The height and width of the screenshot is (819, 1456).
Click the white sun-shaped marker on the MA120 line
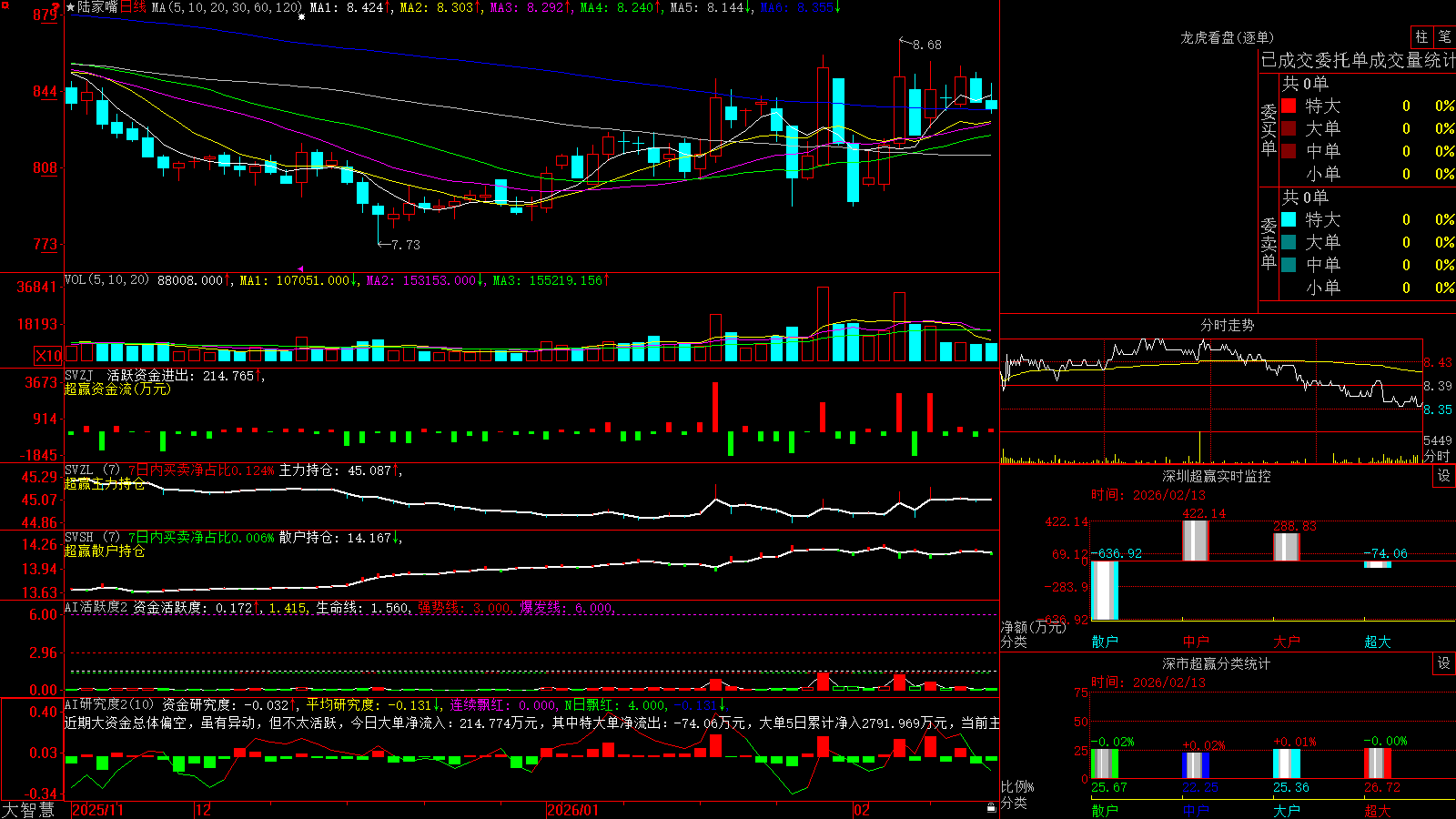coord(302,16)
